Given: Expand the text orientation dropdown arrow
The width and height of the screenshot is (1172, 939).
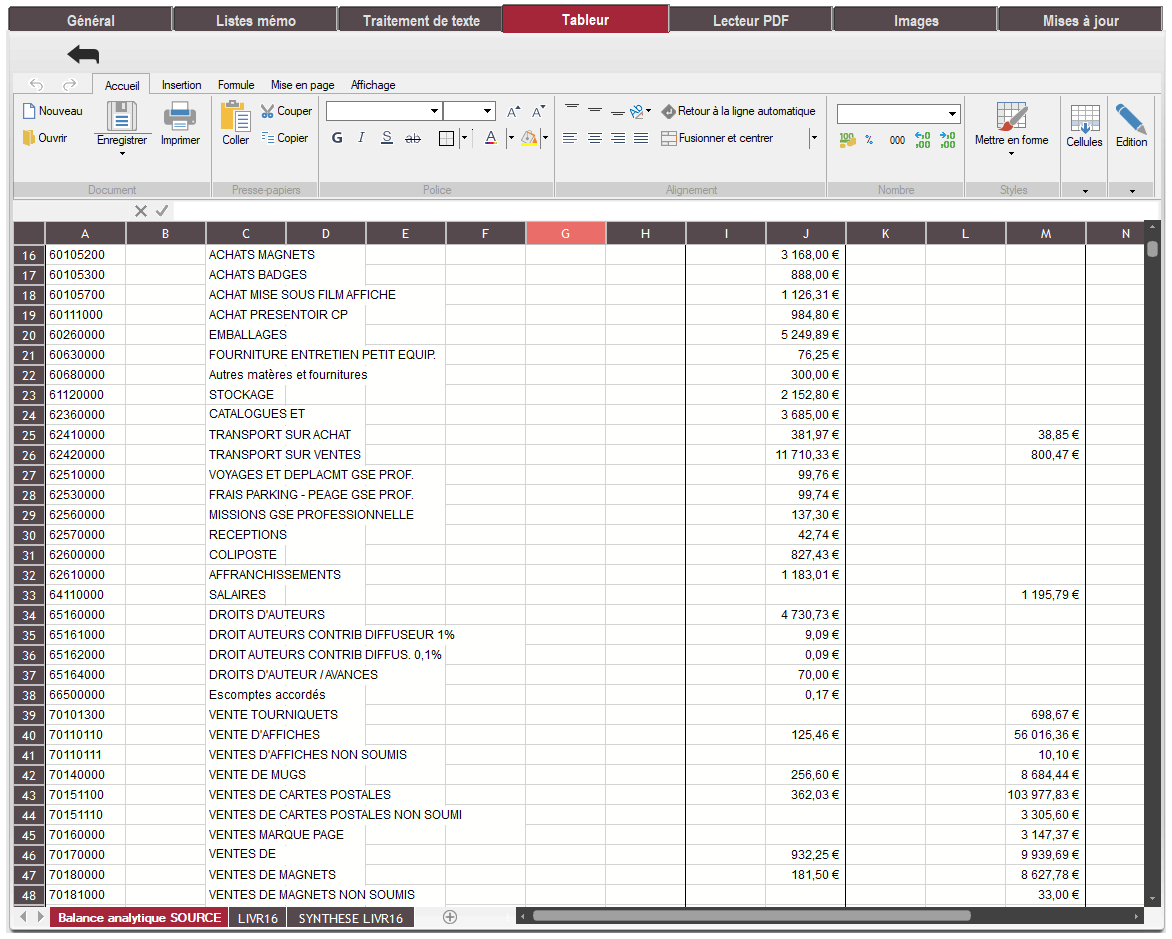Looking at the screenshot, I should (649, 111).
